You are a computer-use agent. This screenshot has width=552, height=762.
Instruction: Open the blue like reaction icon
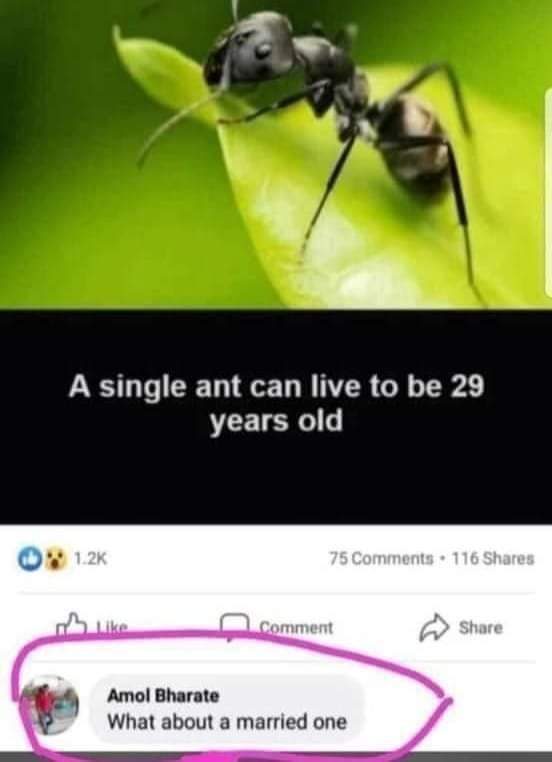pos(29,559)
